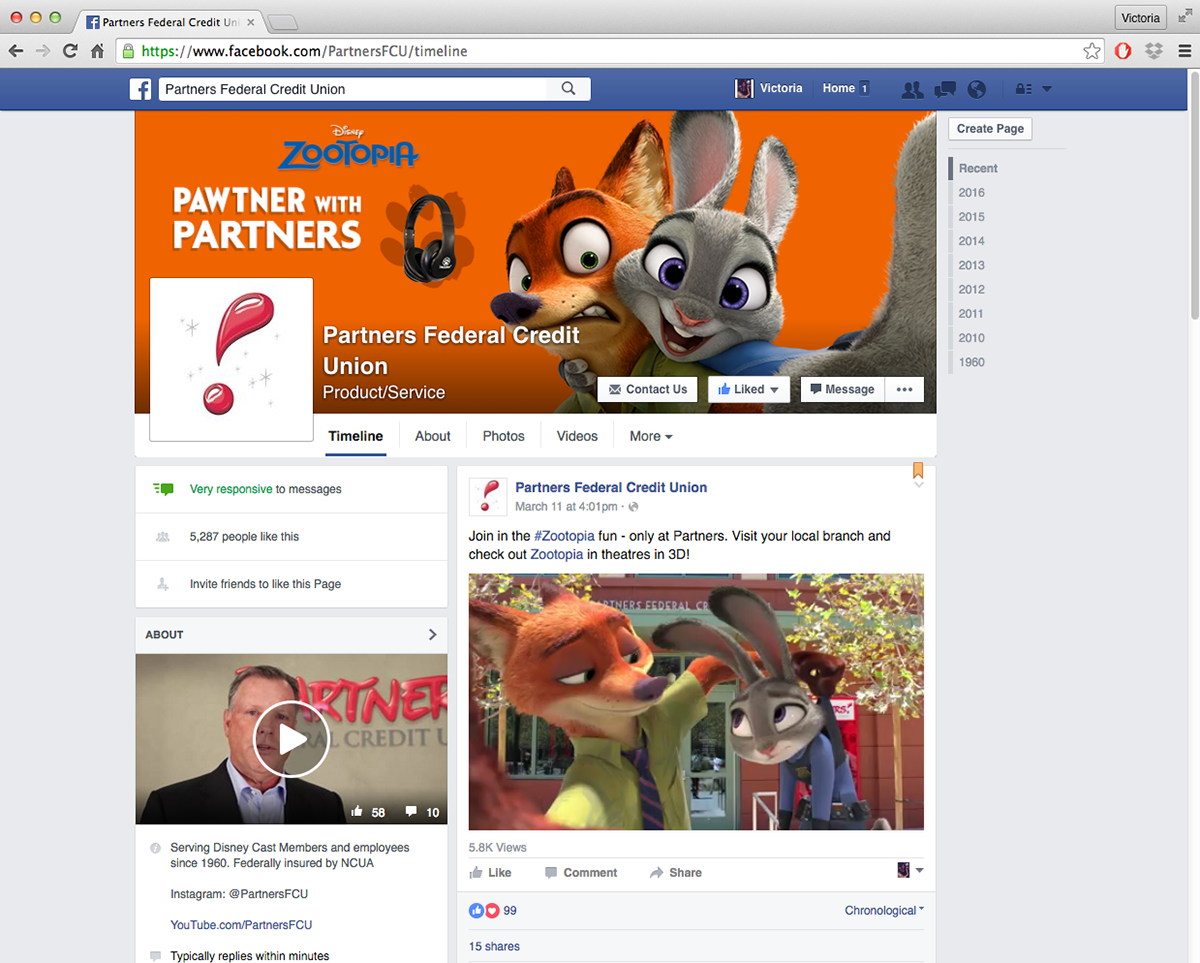Open the more options ellipsis button

[904, 390]
